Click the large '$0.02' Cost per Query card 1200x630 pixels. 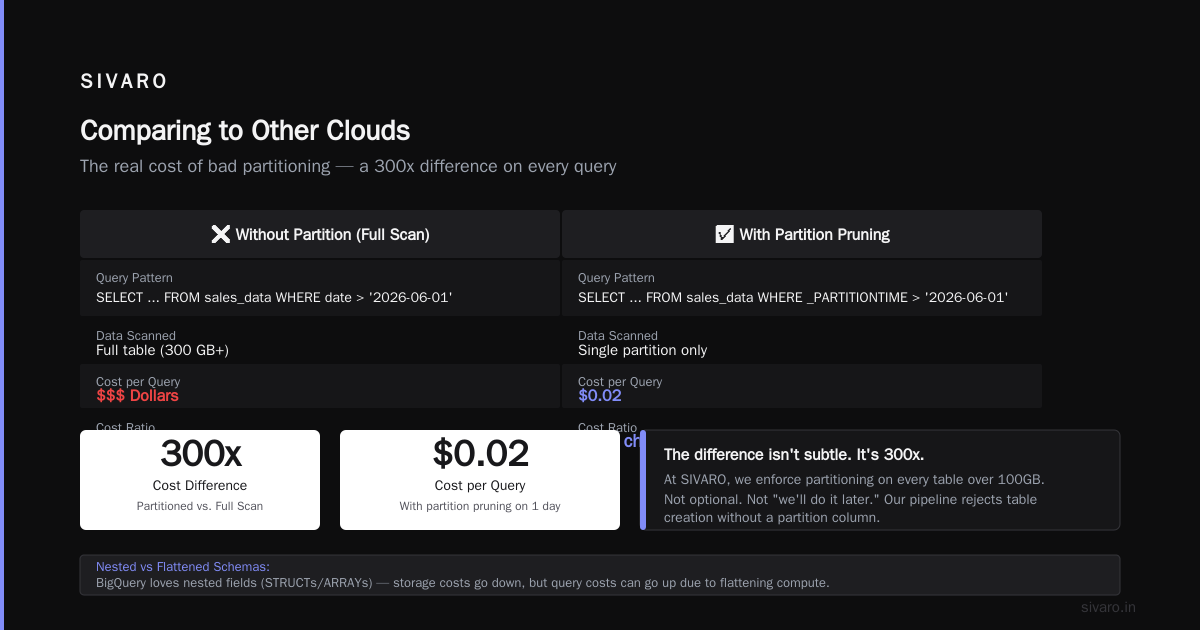click(480, 480)
